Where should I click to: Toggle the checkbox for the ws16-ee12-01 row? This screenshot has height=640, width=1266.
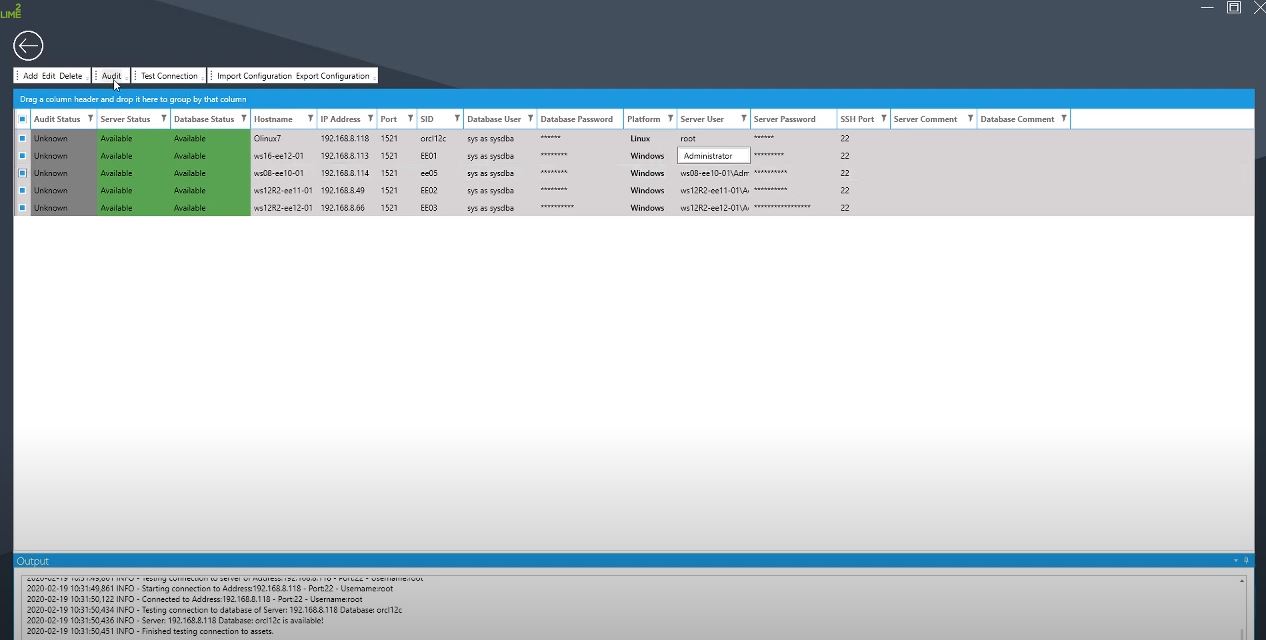(x=22, y=156)
